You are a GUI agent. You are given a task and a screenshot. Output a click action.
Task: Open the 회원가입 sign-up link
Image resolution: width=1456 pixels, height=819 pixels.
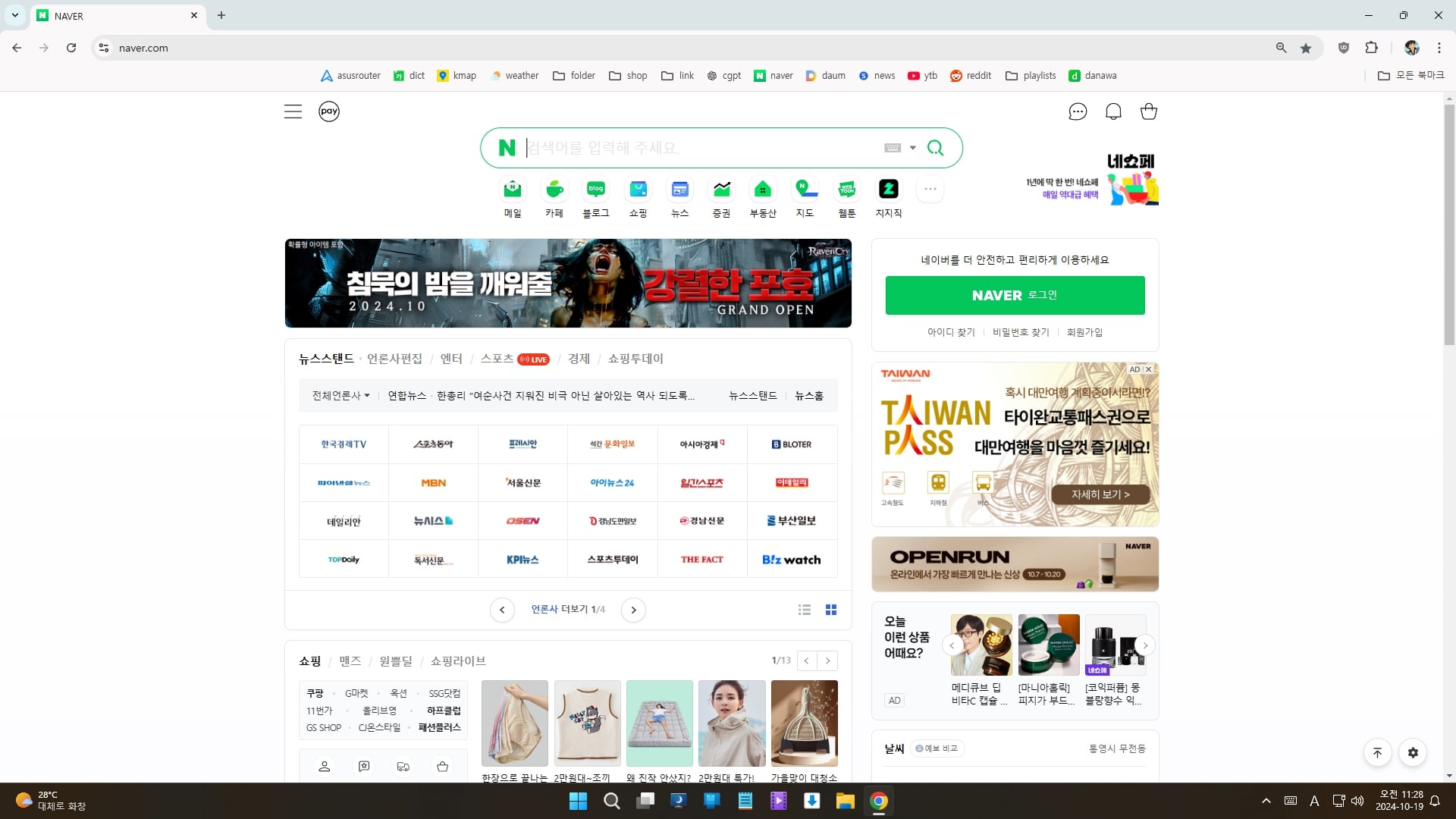coord(1084,332)
